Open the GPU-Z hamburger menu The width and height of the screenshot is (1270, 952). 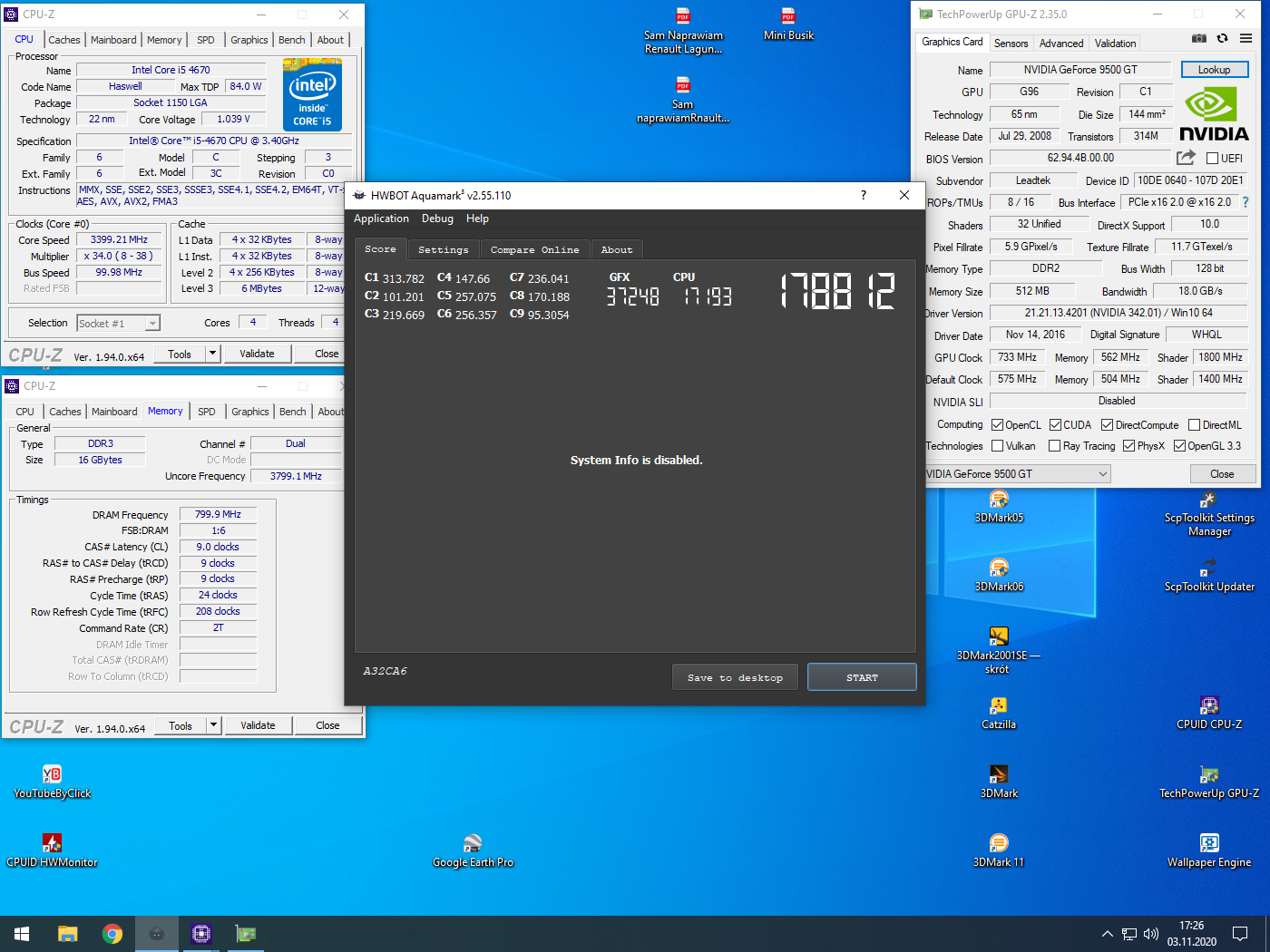pos(1246,38)
